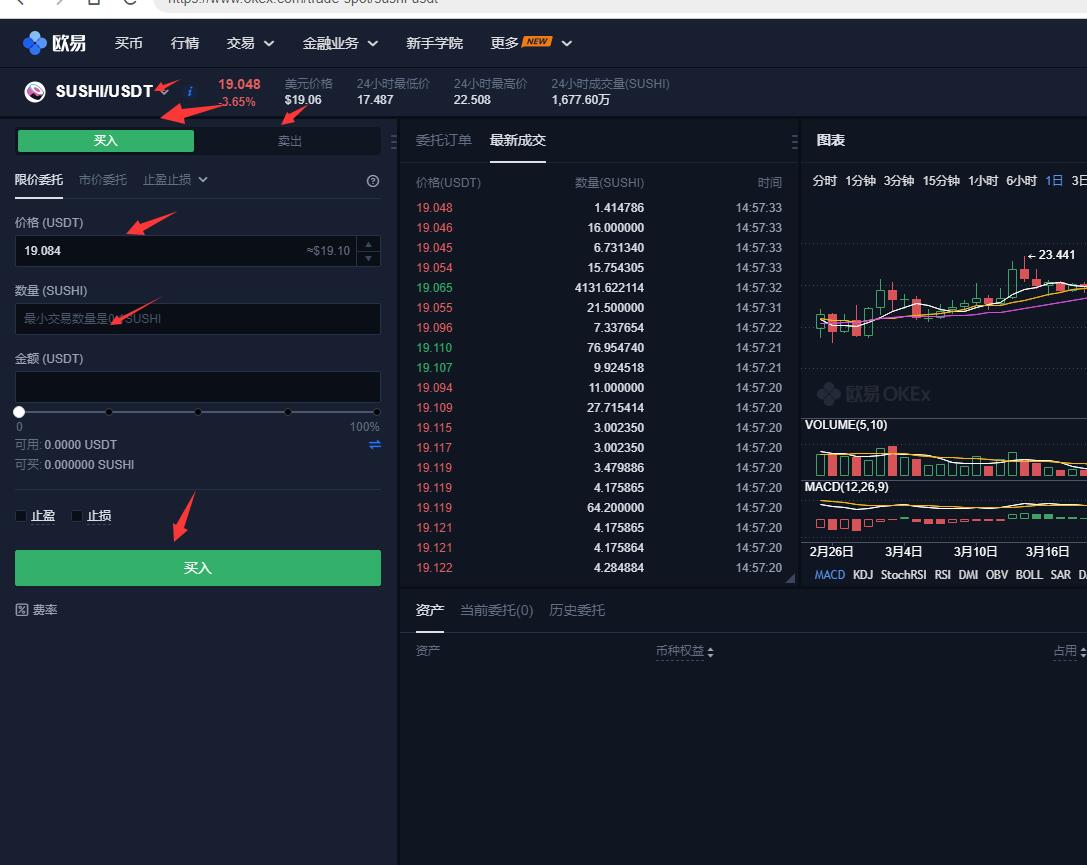Select 市价委托 market order tab
This screenshot has height=865, width=1087.
[103, 180]
